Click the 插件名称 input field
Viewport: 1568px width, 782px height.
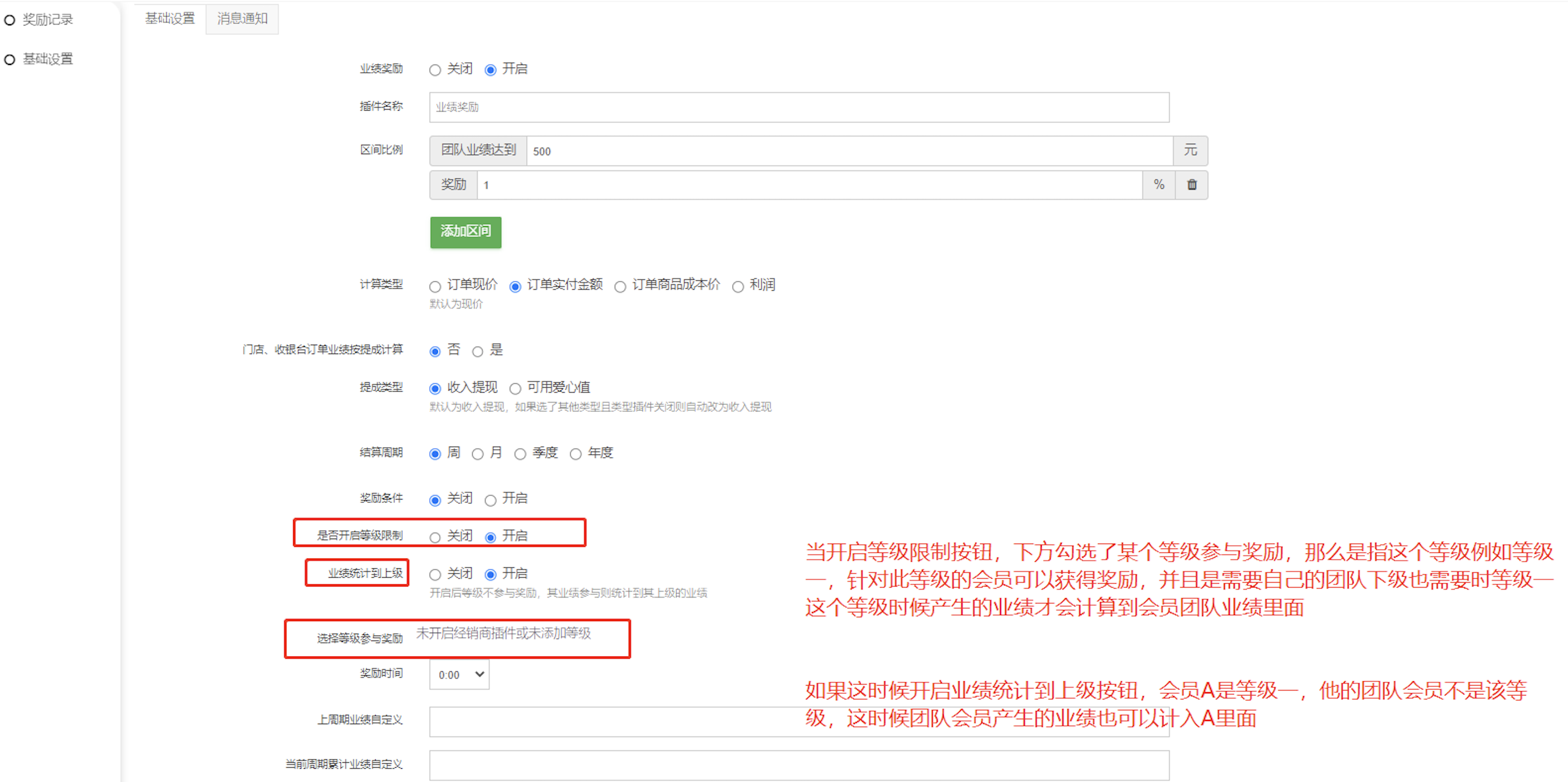pyautogui.click(x=799, y=108)
